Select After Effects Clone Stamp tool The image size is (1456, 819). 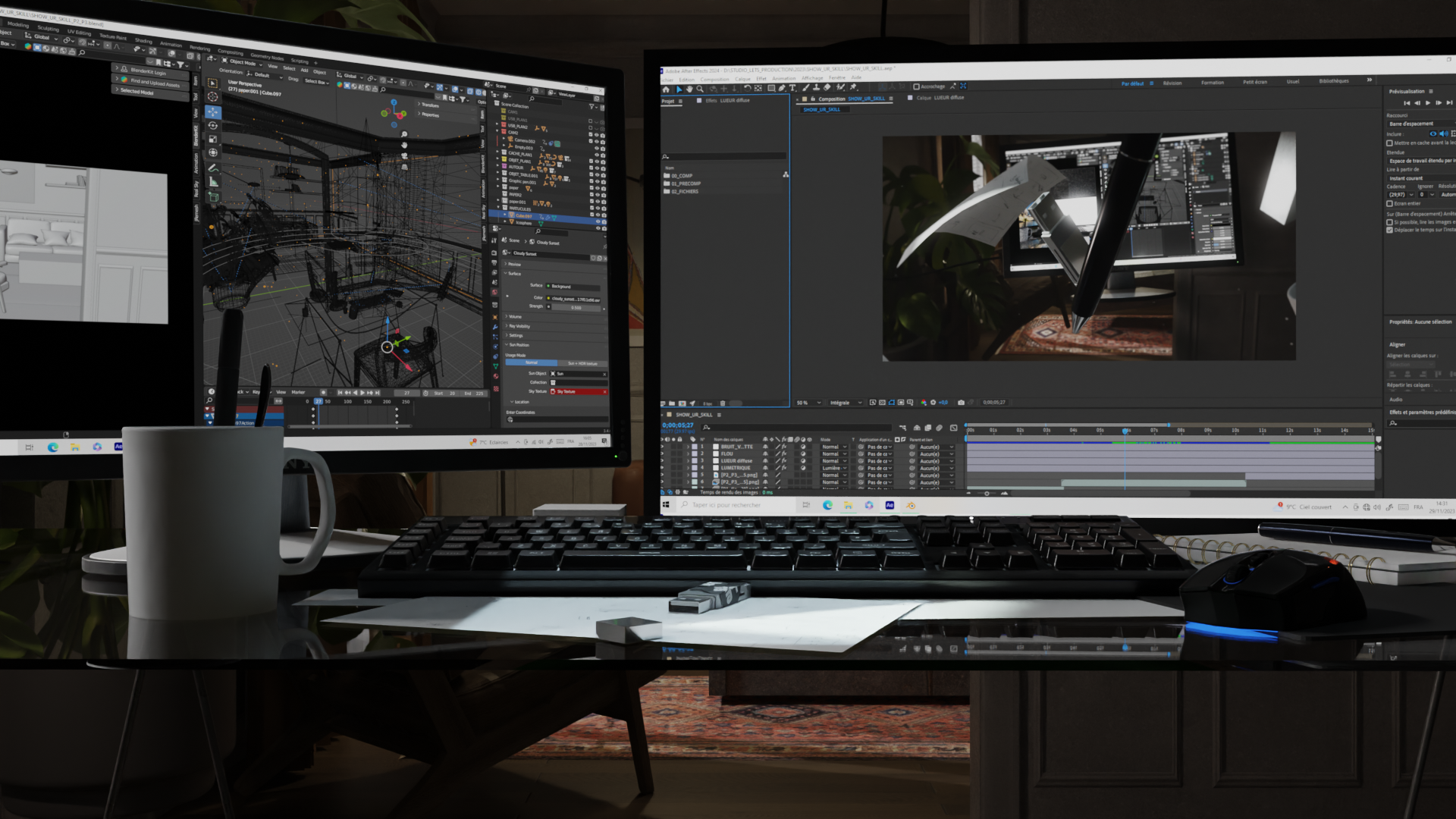[x=816, y=88]
